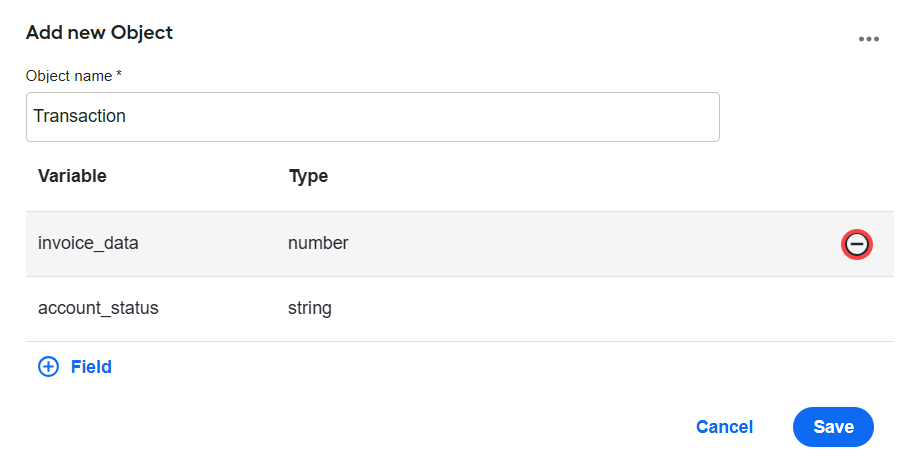Click the circled plus icon beside Field
Image resolution: width=920 pixels, height=471 pixels.
point(48,367)
